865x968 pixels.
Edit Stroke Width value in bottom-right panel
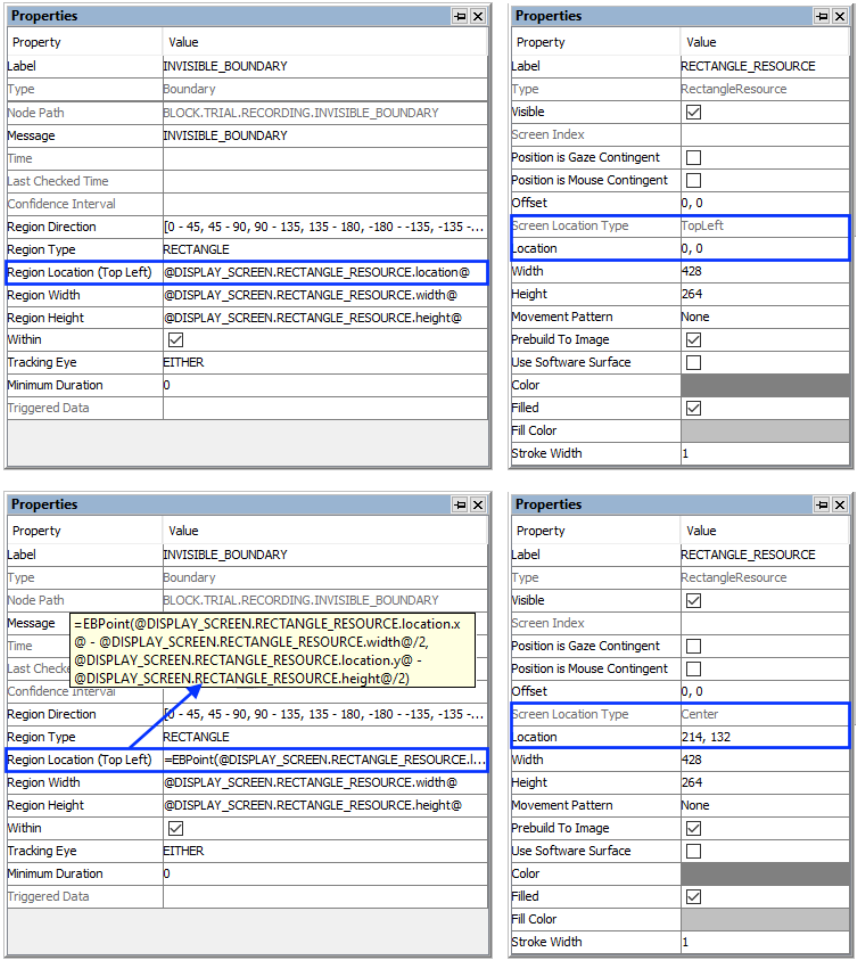765,941
